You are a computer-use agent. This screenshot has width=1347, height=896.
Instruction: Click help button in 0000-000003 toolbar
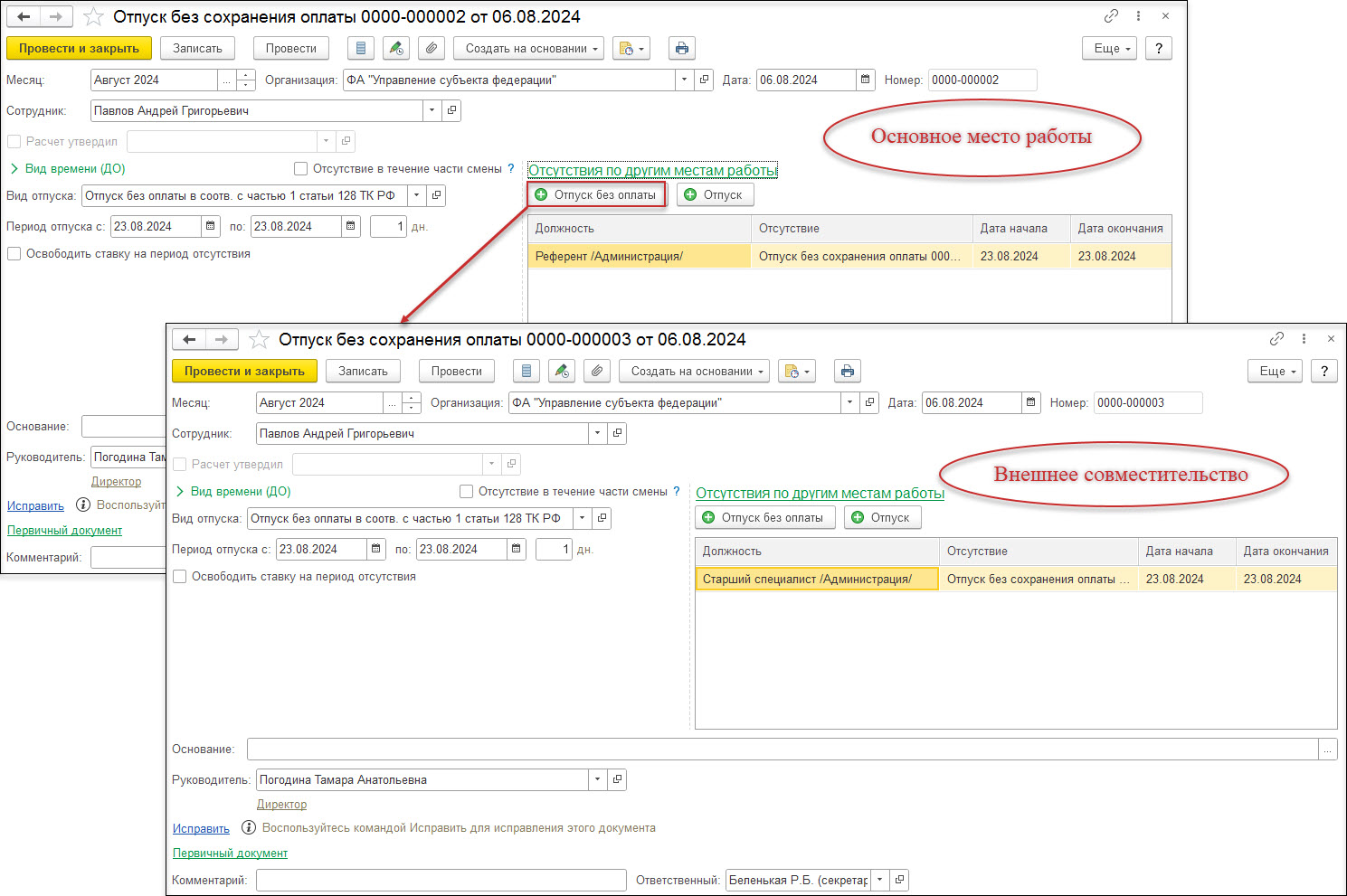1324,372
